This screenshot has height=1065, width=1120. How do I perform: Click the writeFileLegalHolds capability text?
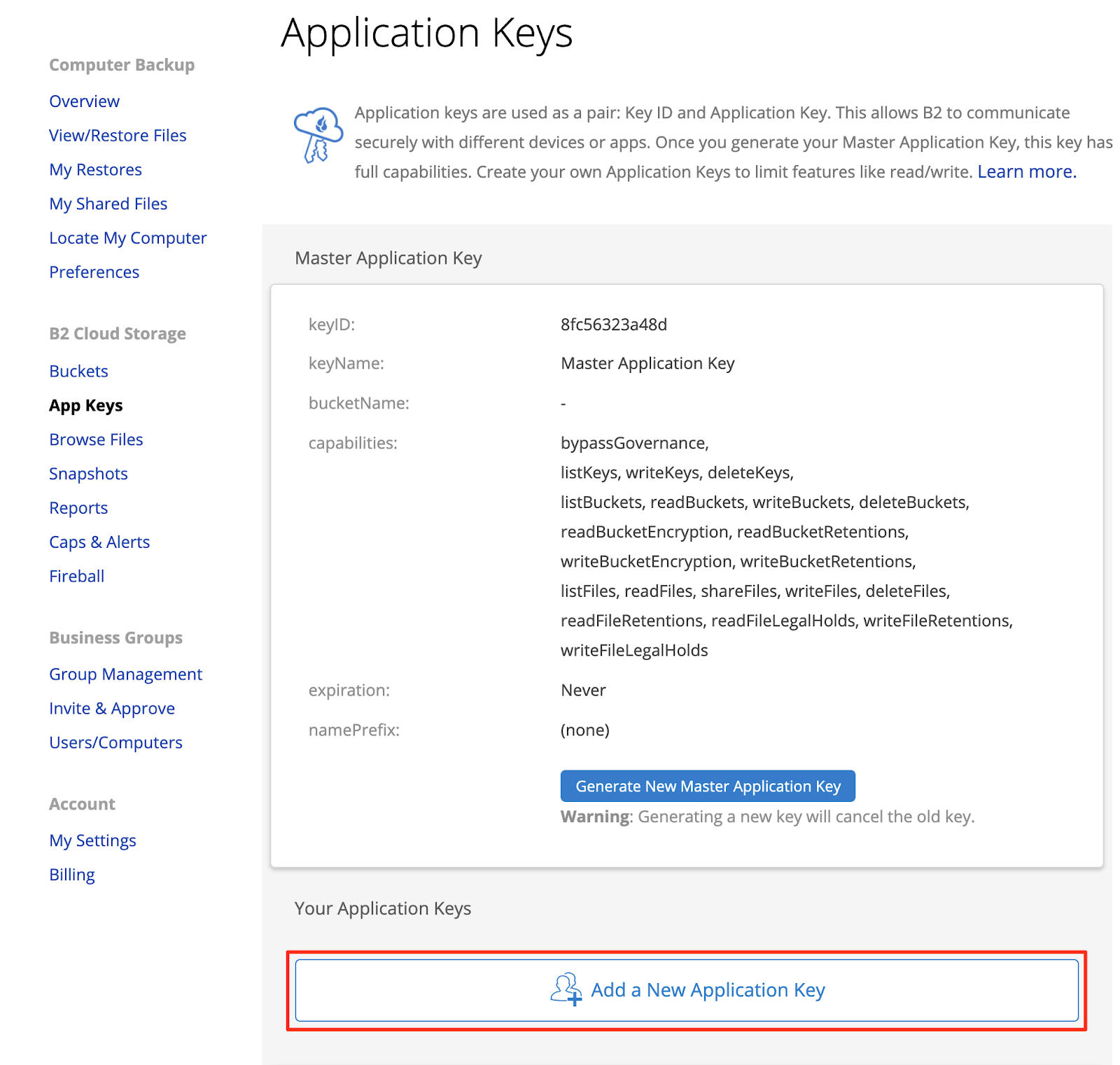click(x=634, y=651)
